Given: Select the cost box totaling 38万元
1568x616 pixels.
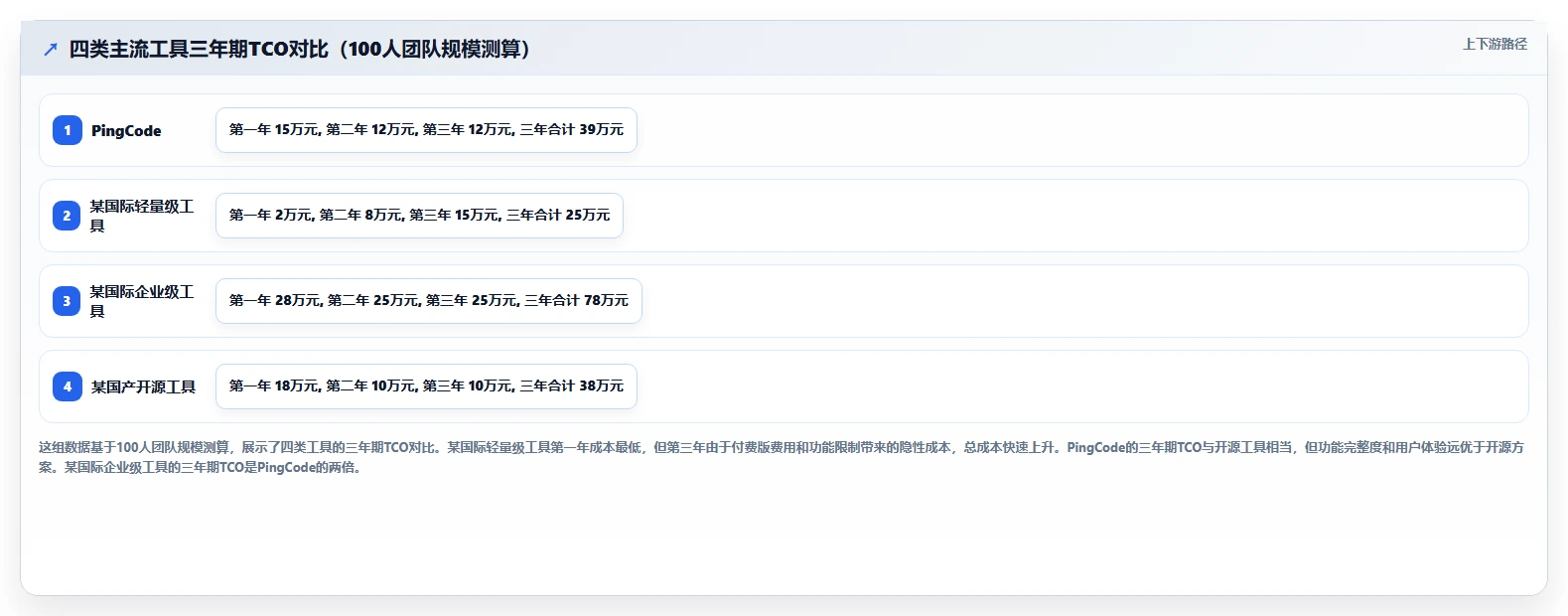Looking at the screenshot, I should [x=426, y=386].
